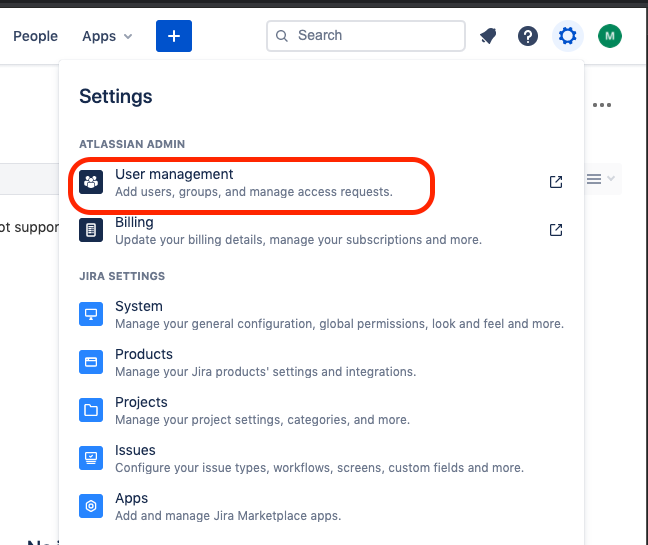Screen dimensions: 648x545
Task: Open the Apps dropdown in top navigation
Action: [107, 36]
